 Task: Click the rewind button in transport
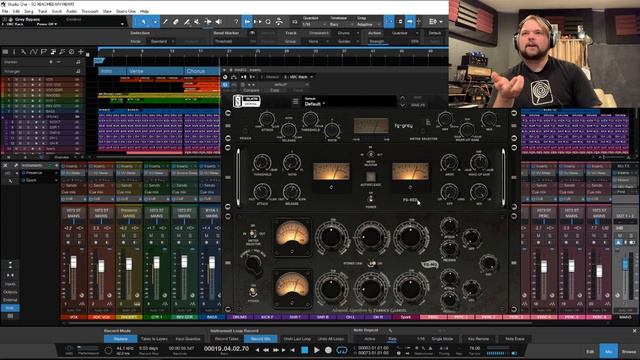point(266,350)
